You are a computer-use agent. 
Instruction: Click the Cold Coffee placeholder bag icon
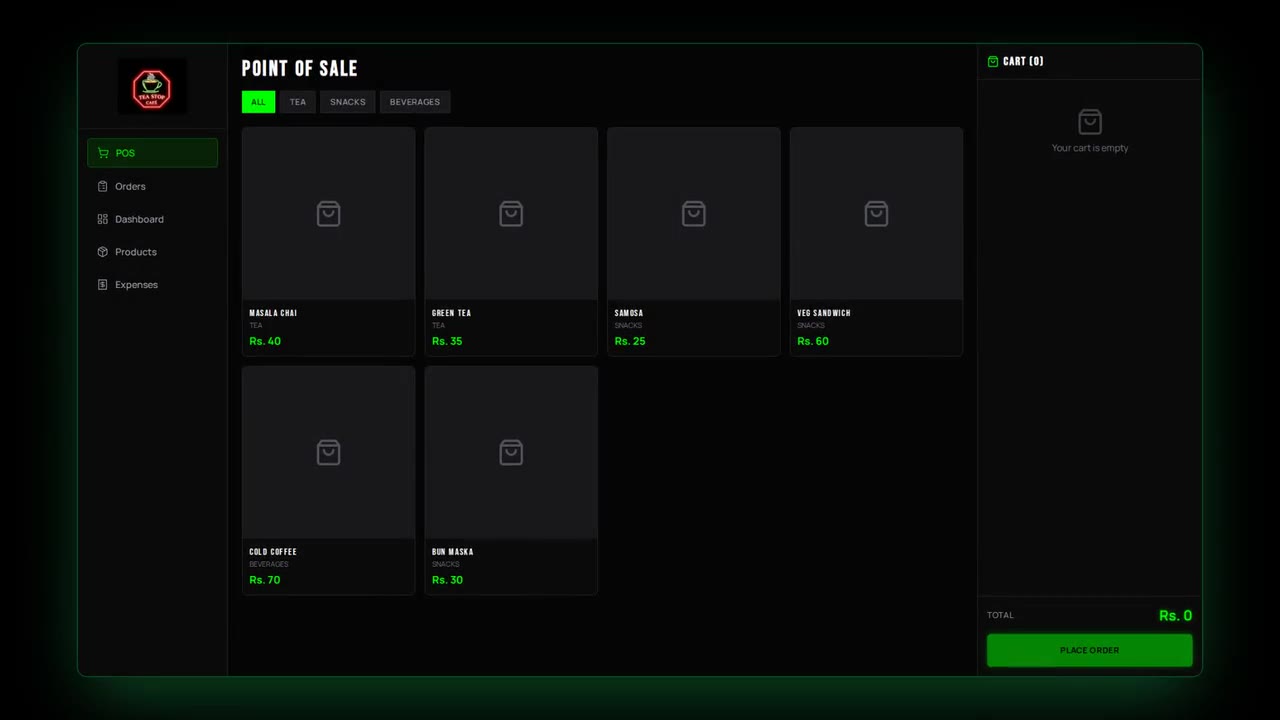point(328,452)
